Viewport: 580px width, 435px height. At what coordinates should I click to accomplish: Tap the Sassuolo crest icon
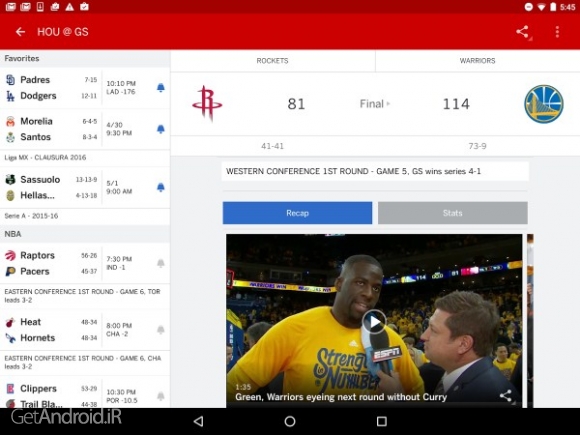[10, 180]
